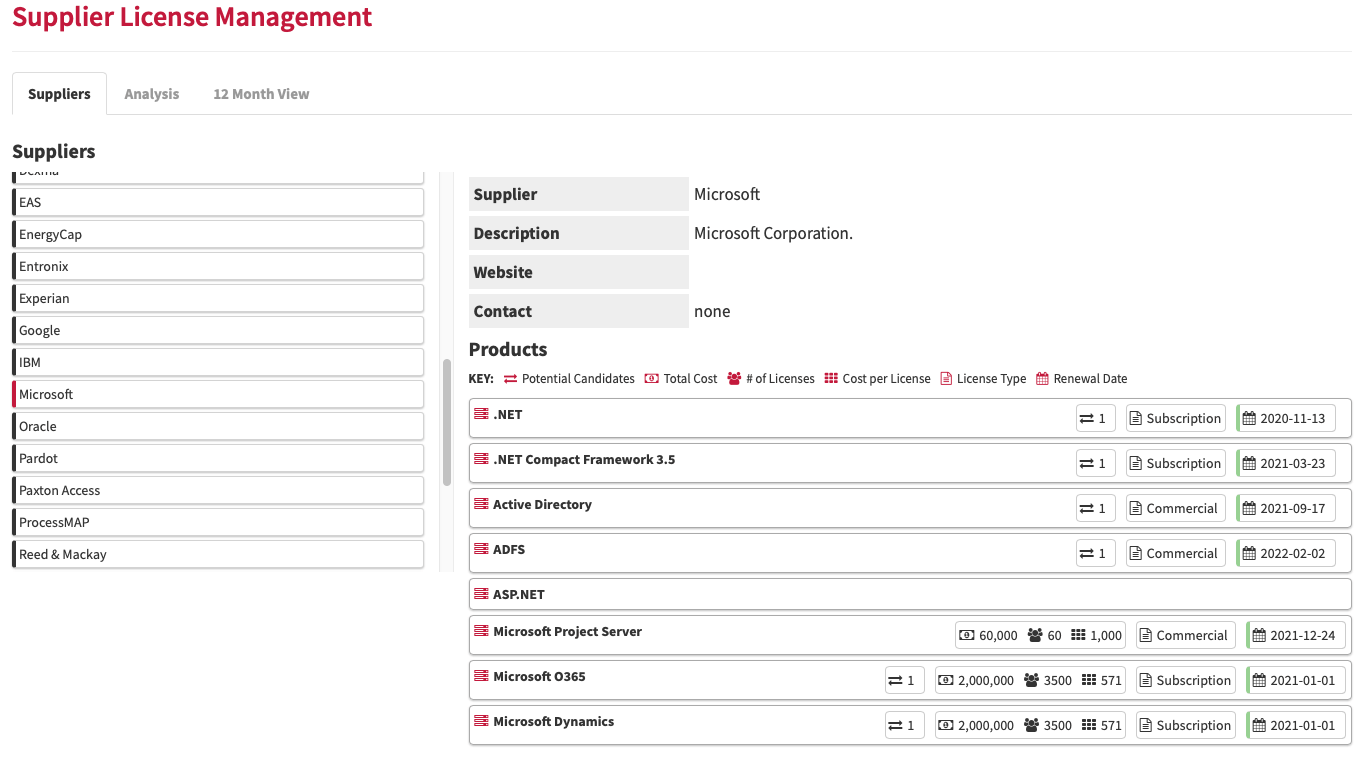Click the grid icon on Microsoft Dynamics row
This screenshot has width=1364, height=778.
(x=1088, y=726)
